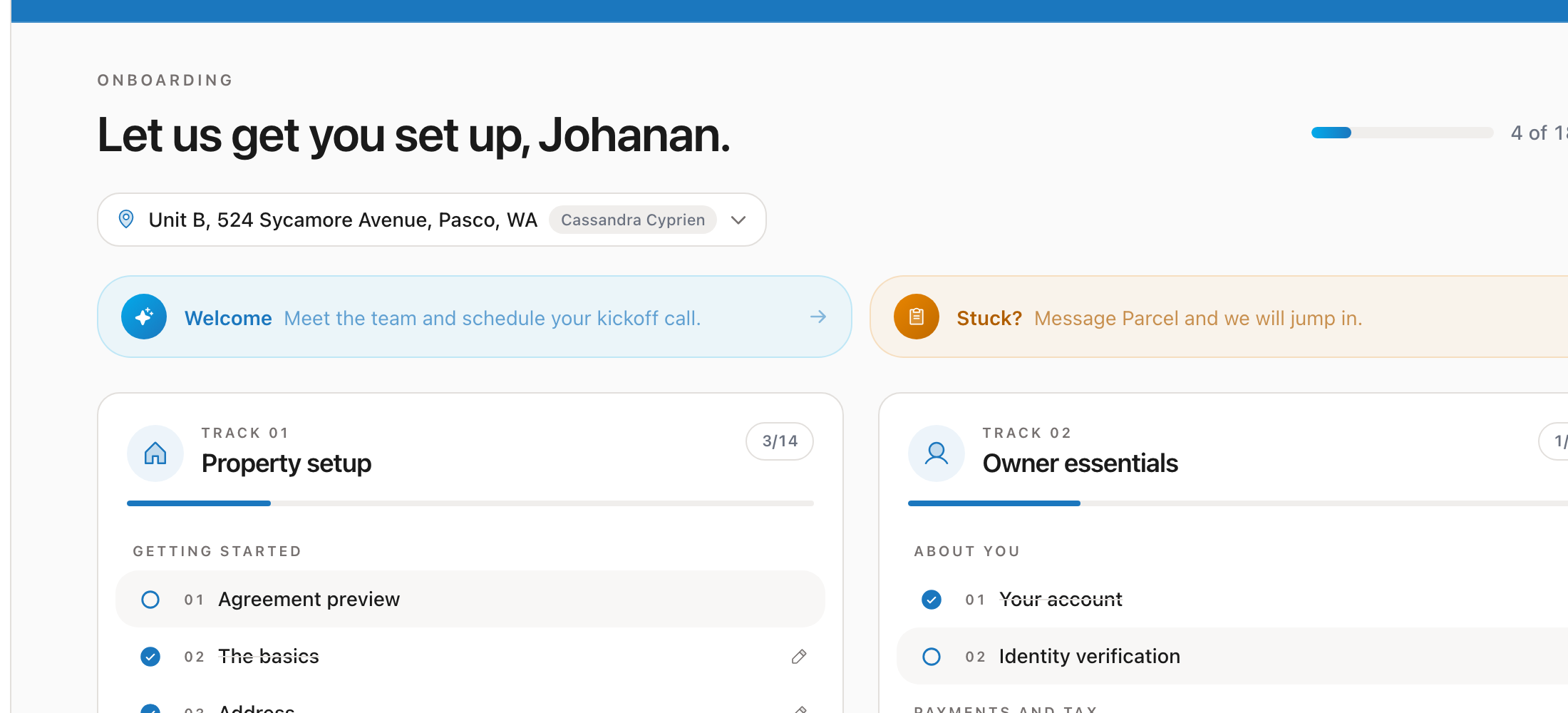Mark Identity verification as done

pos(931,656)
